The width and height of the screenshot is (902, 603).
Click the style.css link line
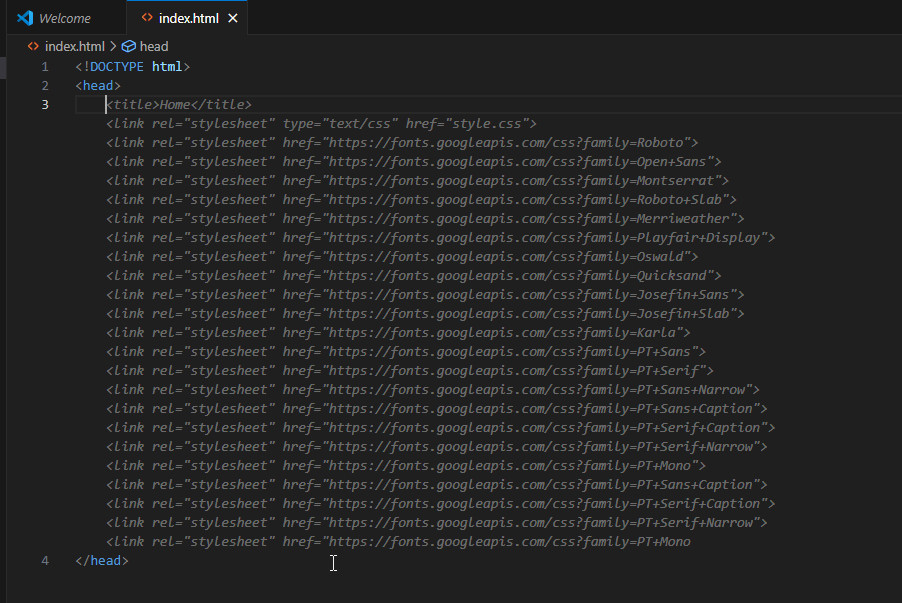coord(321,124)
